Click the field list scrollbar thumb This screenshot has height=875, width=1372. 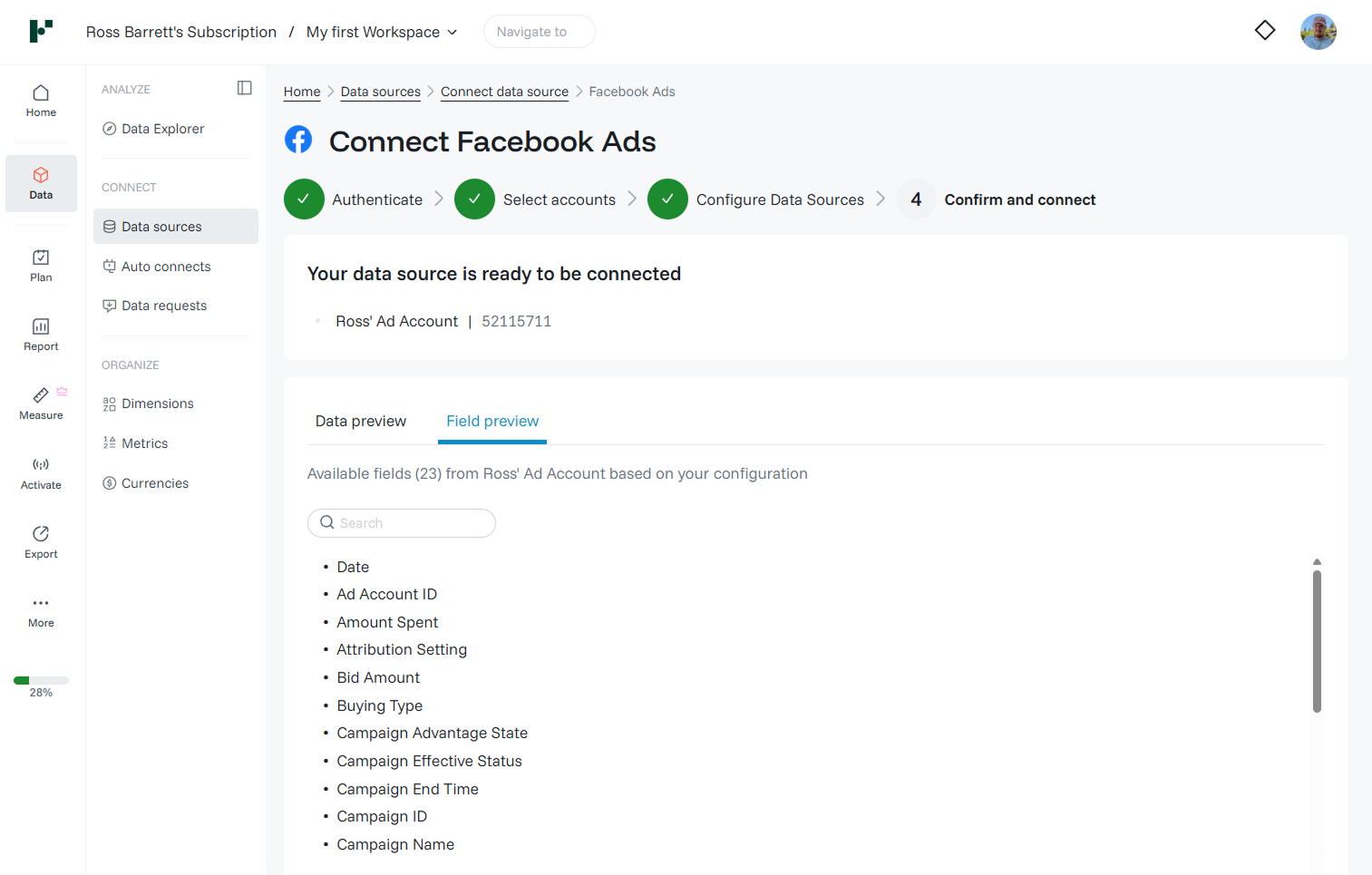(1317, 640)
